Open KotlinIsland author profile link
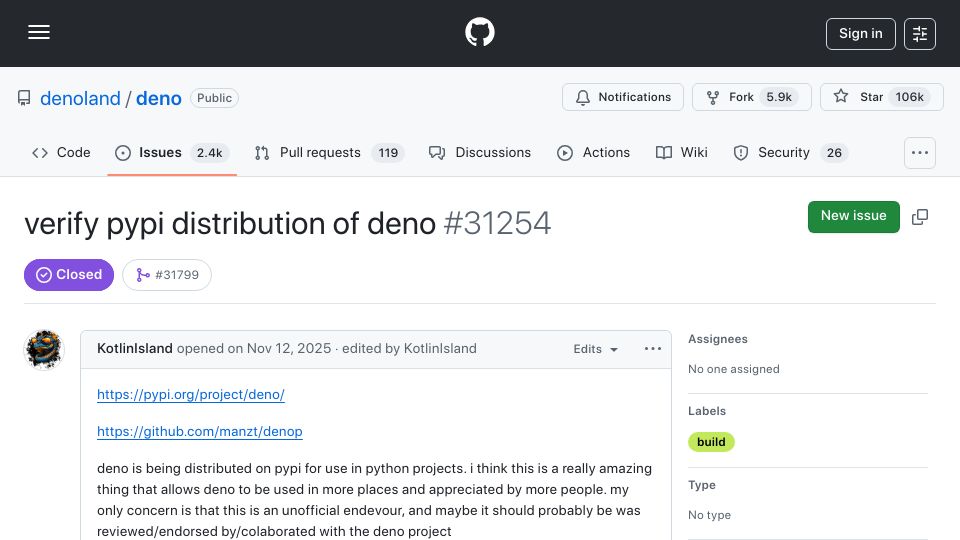Image resolution: width=960 pixels, height=540 pixels. coord(135,348)
